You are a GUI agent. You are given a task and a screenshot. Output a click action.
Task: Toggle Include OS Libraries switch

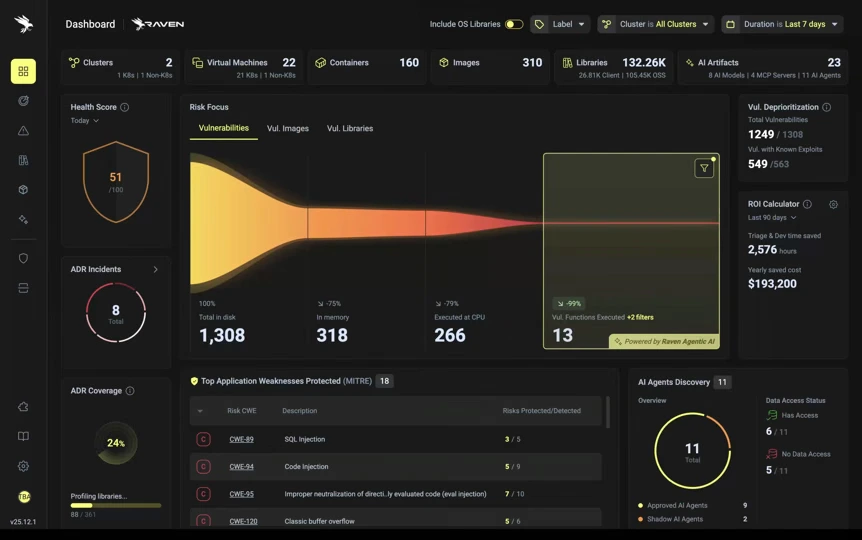[x=514, y=24]
